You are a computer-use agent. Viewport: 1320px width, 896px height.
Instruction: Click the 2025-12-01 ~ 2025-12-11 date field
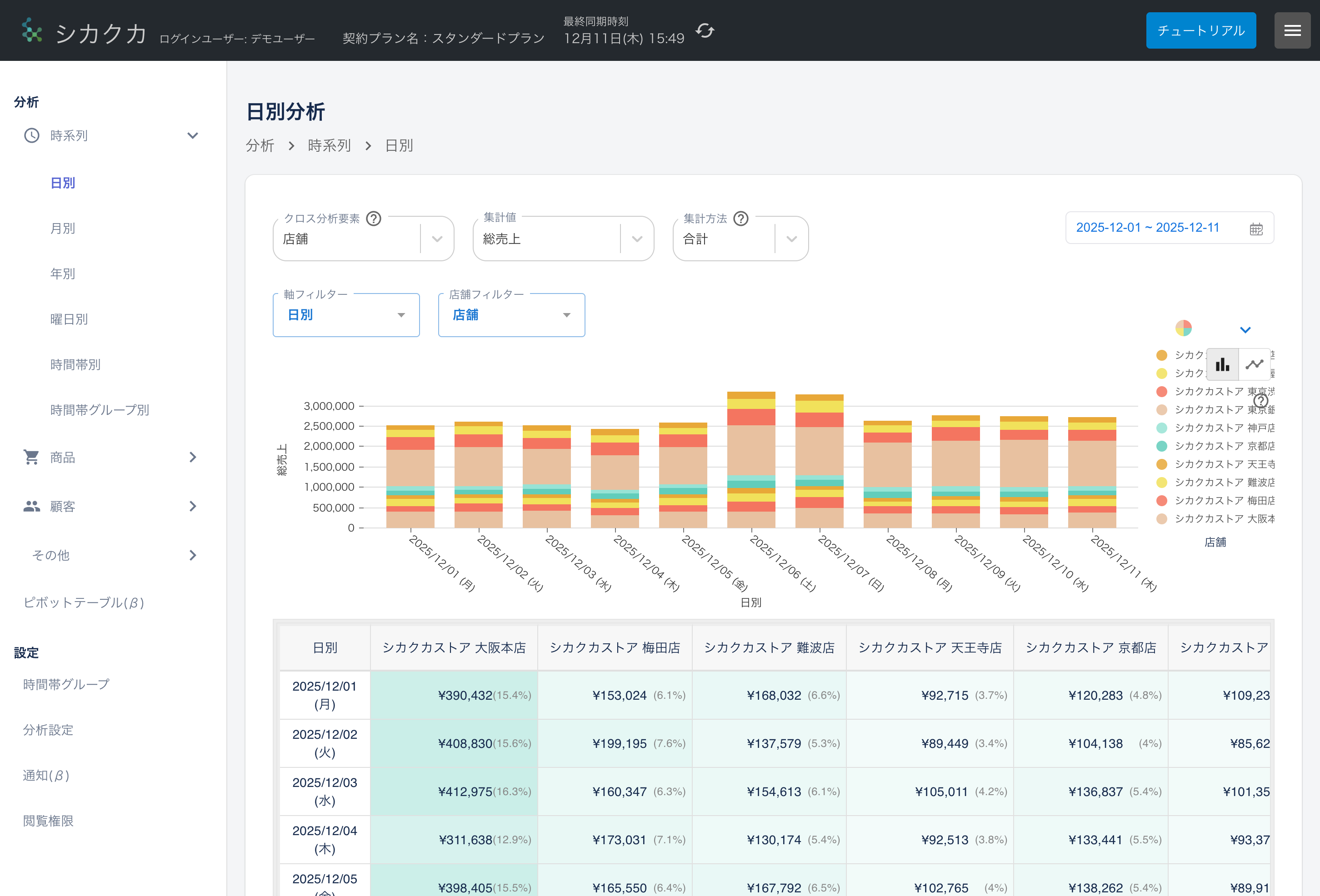(x=1147, y=228)
